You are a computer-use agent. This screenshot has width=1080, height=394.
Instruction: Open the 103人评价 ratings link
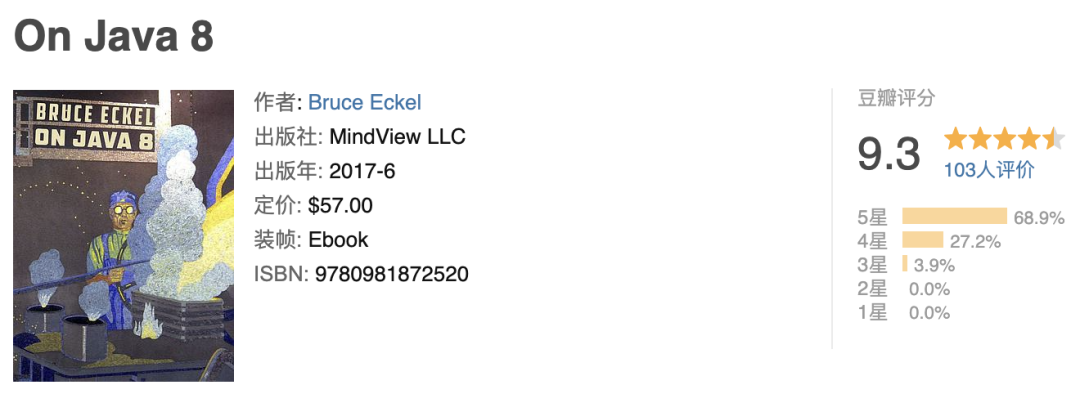pos(988,170)
